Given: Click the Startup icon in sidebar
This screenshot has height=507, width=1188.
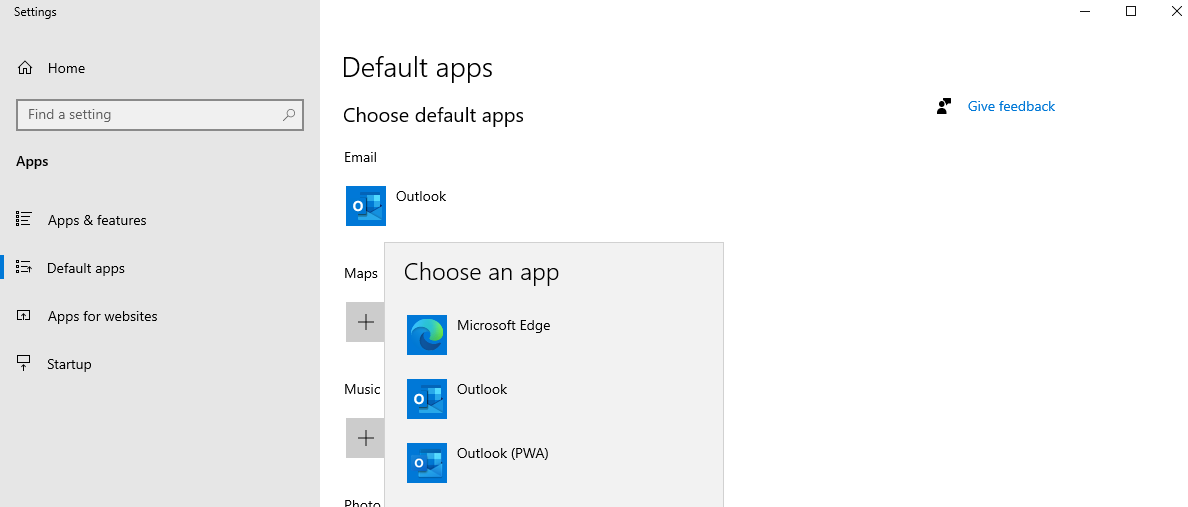Looking at the screenshot, I should point(23,364).
